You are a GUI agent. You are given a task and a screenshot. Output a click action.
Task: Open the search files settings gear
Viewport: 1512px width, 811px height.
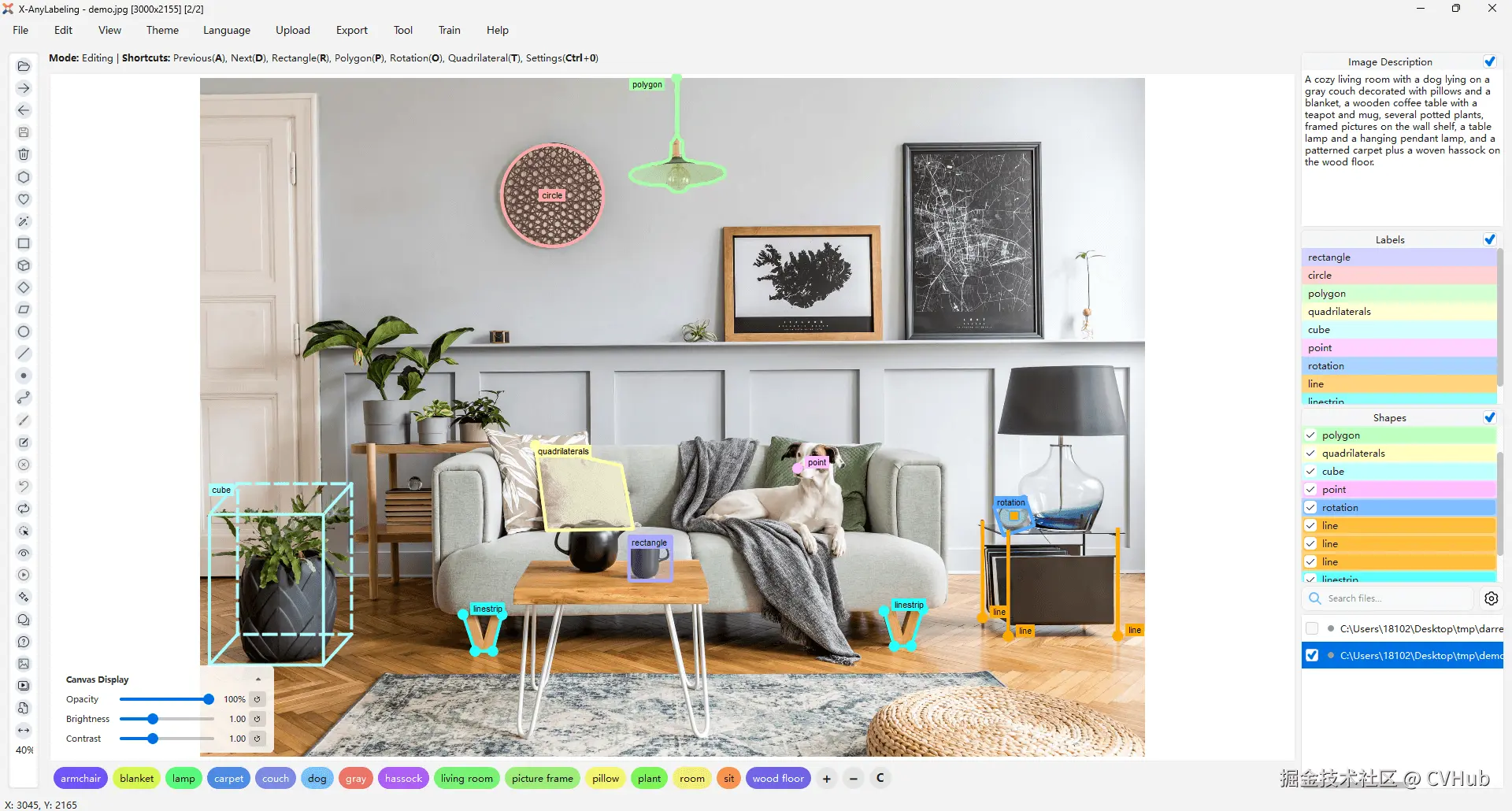coord(1491,598)
